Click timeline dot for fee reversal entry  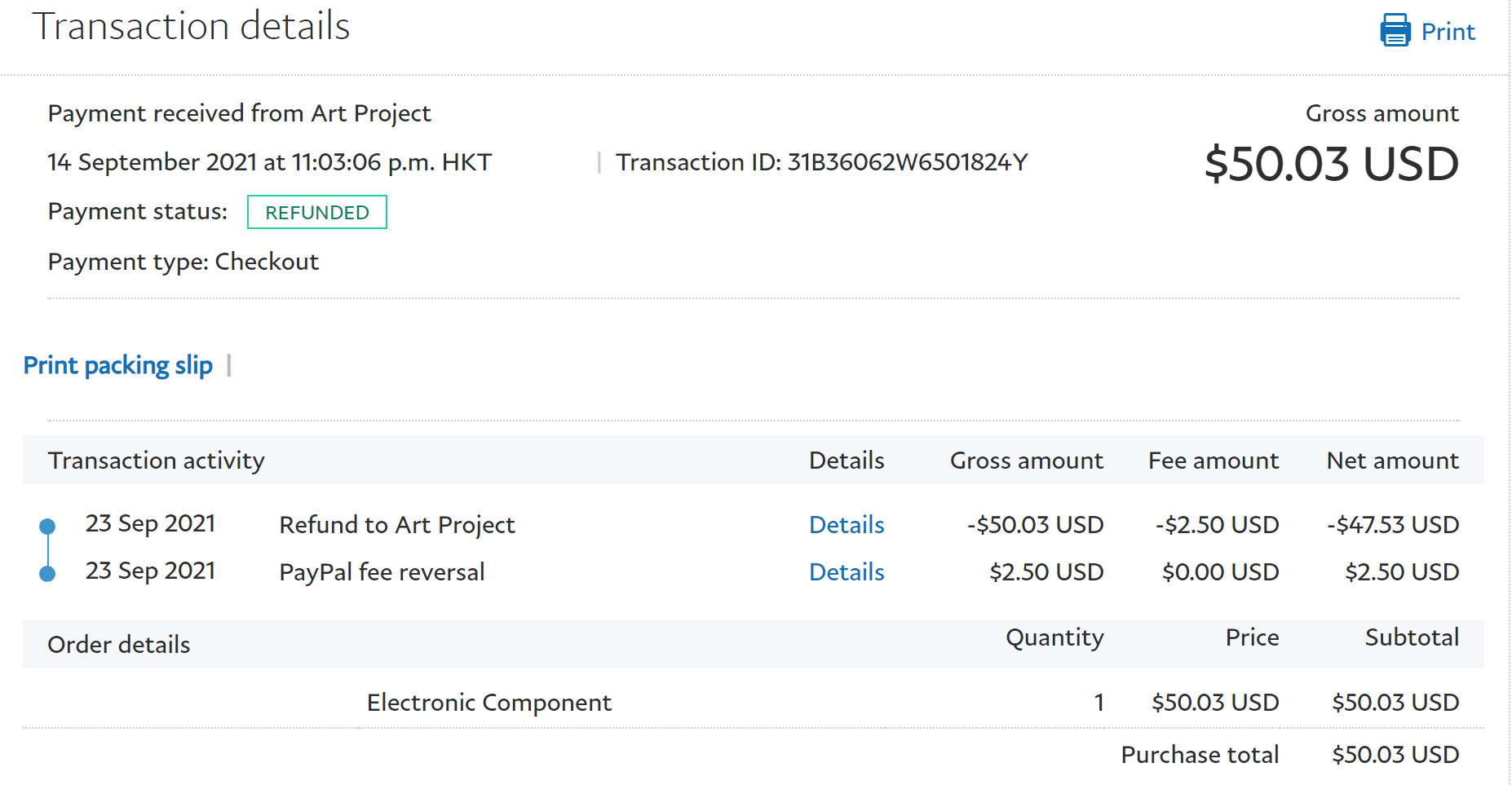coord(47,574)
